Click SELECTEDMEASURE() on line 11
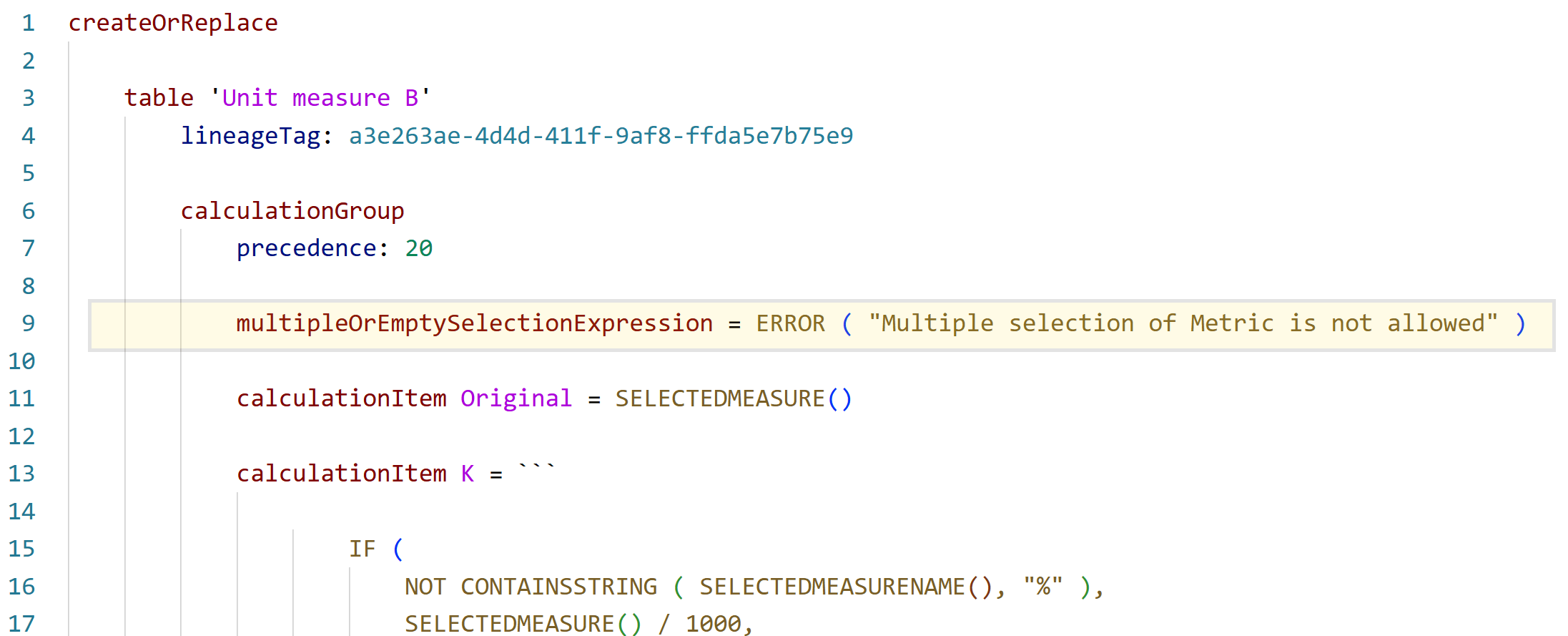The image size is (1568, 636). pos(734,398)
